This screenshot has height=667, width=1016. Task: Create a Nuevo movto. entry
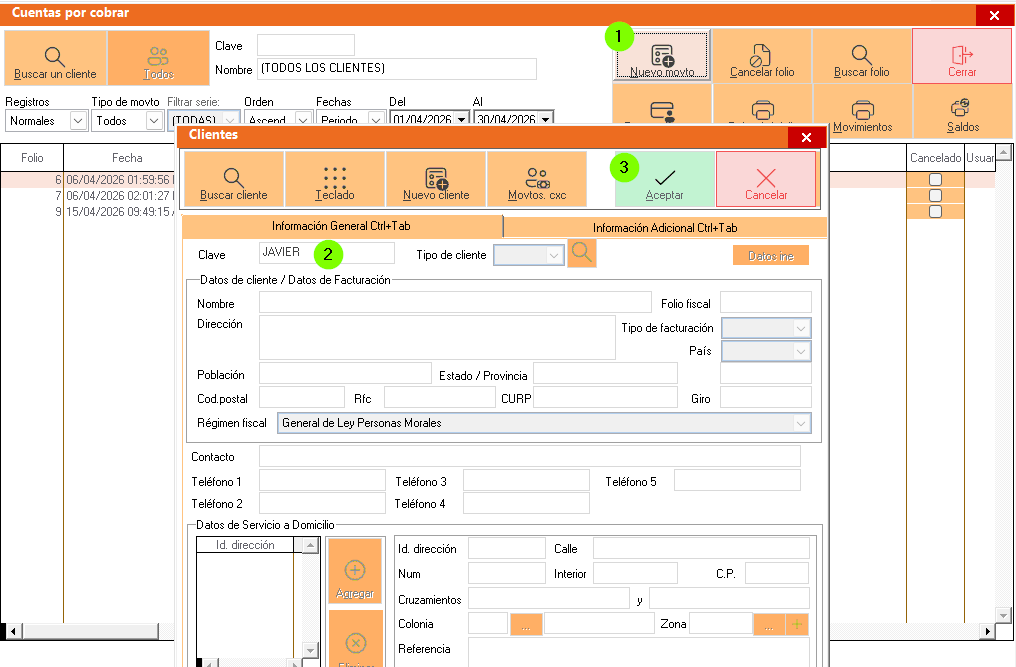(662, 56)
